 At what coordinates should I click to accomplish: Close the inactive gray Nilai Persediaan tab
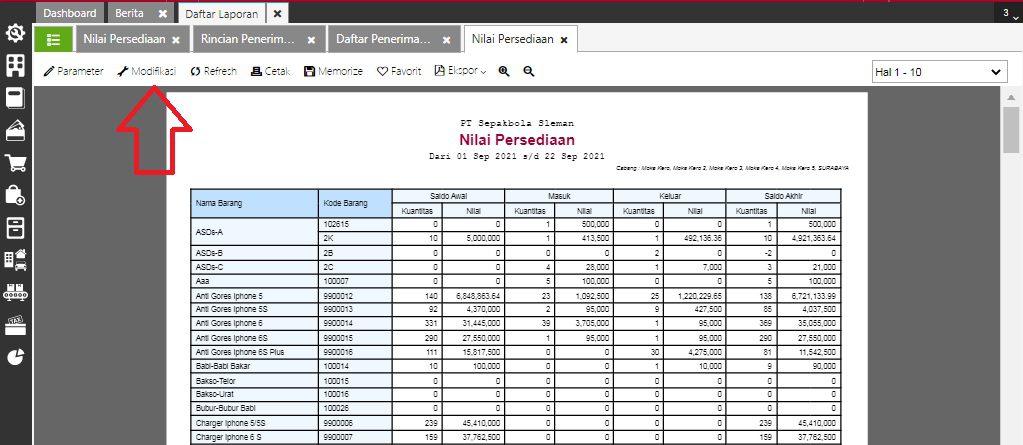pyautogui.click(x=176, y=40)
